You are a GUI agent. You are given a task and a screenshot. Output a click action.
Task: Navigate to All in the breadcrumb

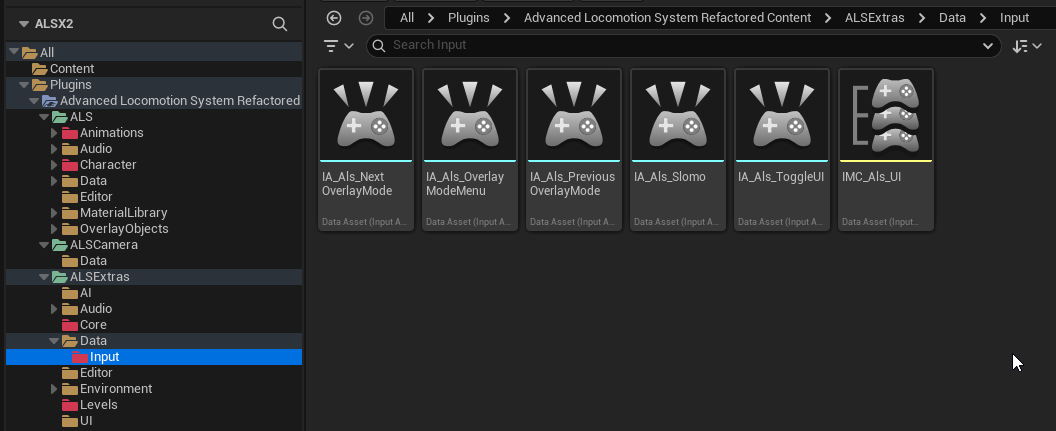pos(407,18)
